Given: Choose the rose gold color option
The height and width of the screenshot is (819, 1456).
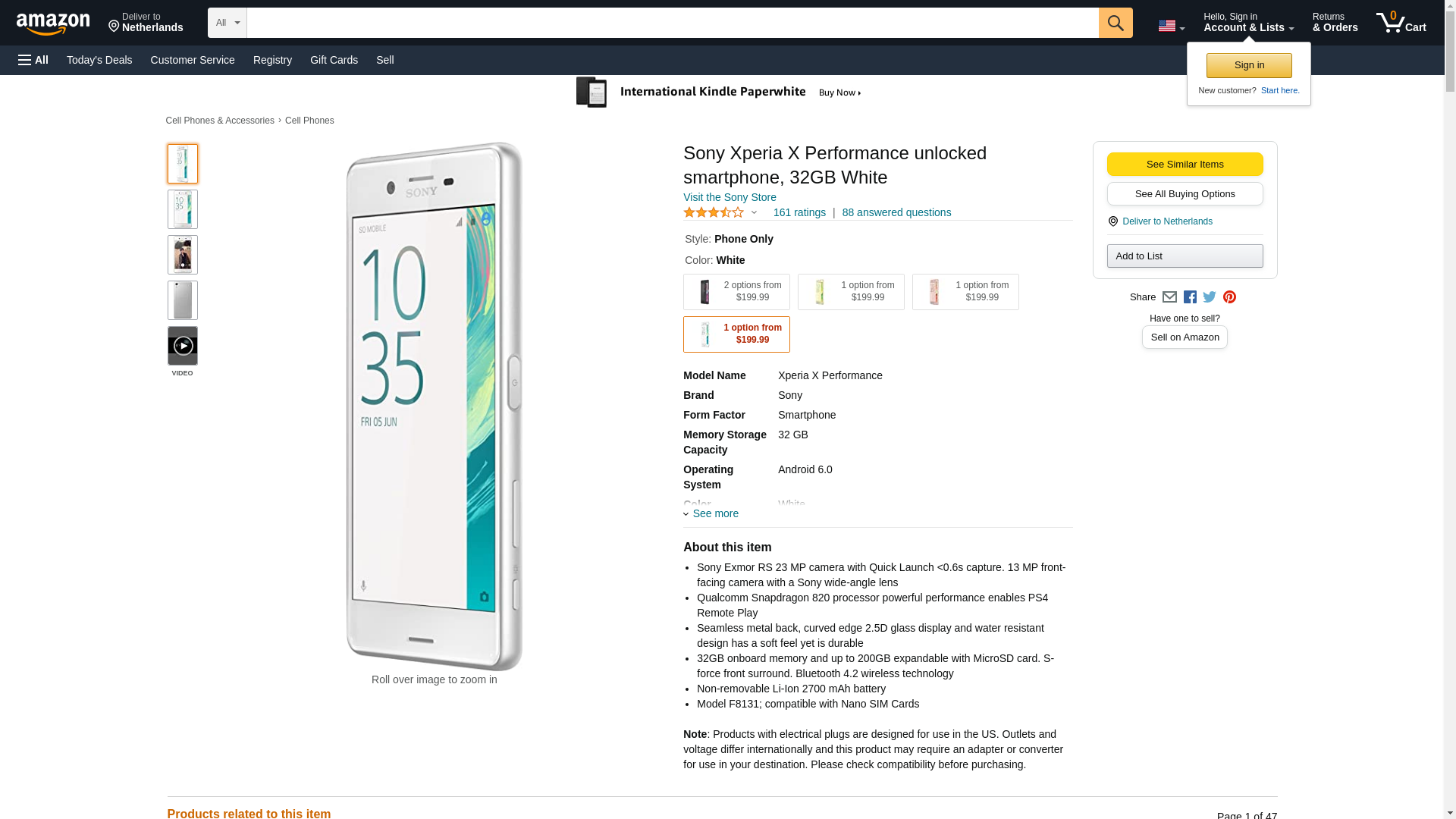Looking at the screenshot, I should click(965, 292).
